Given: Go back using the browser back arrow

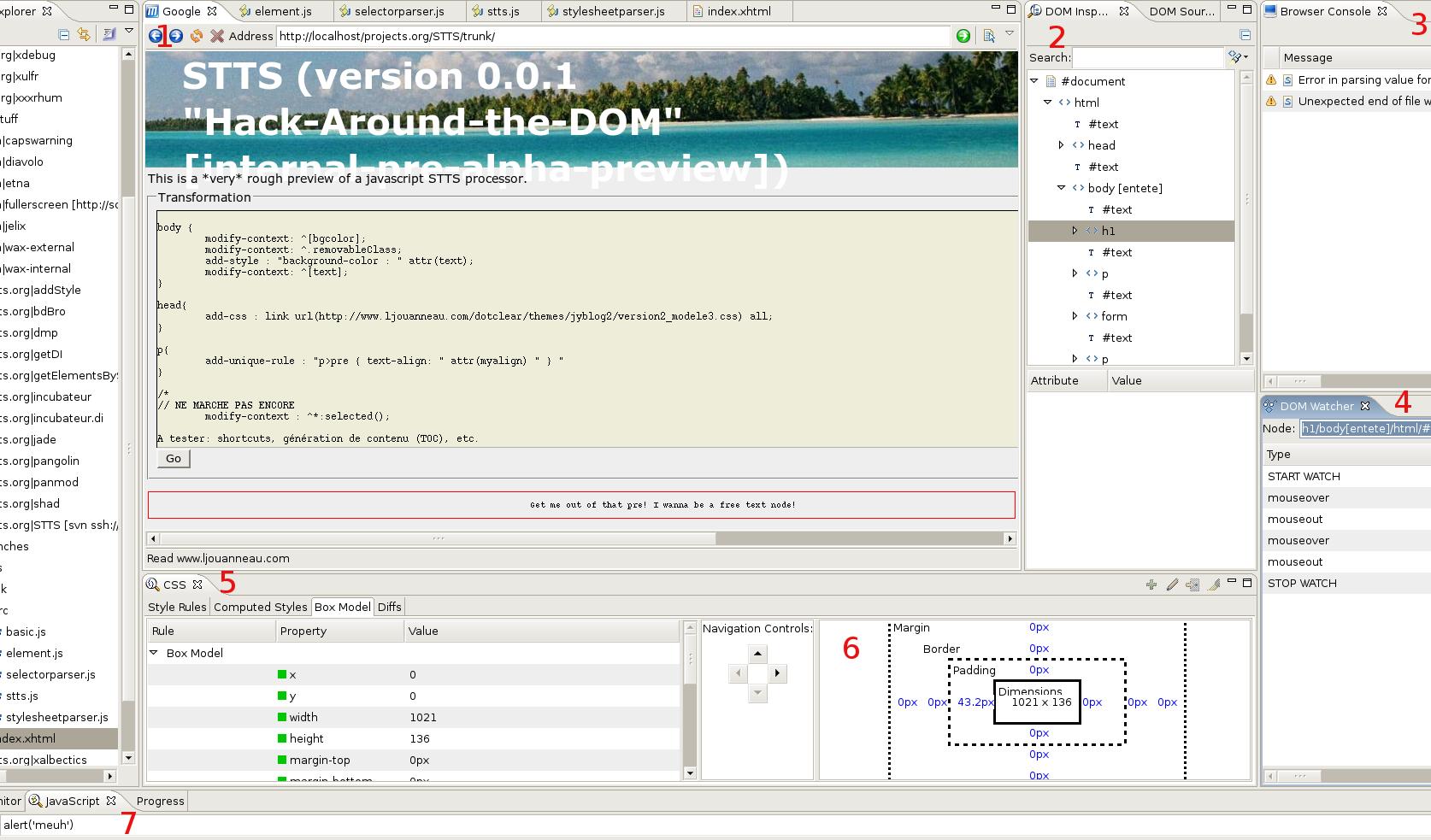Looking at the screenshot, I should (x=156, y=36).
